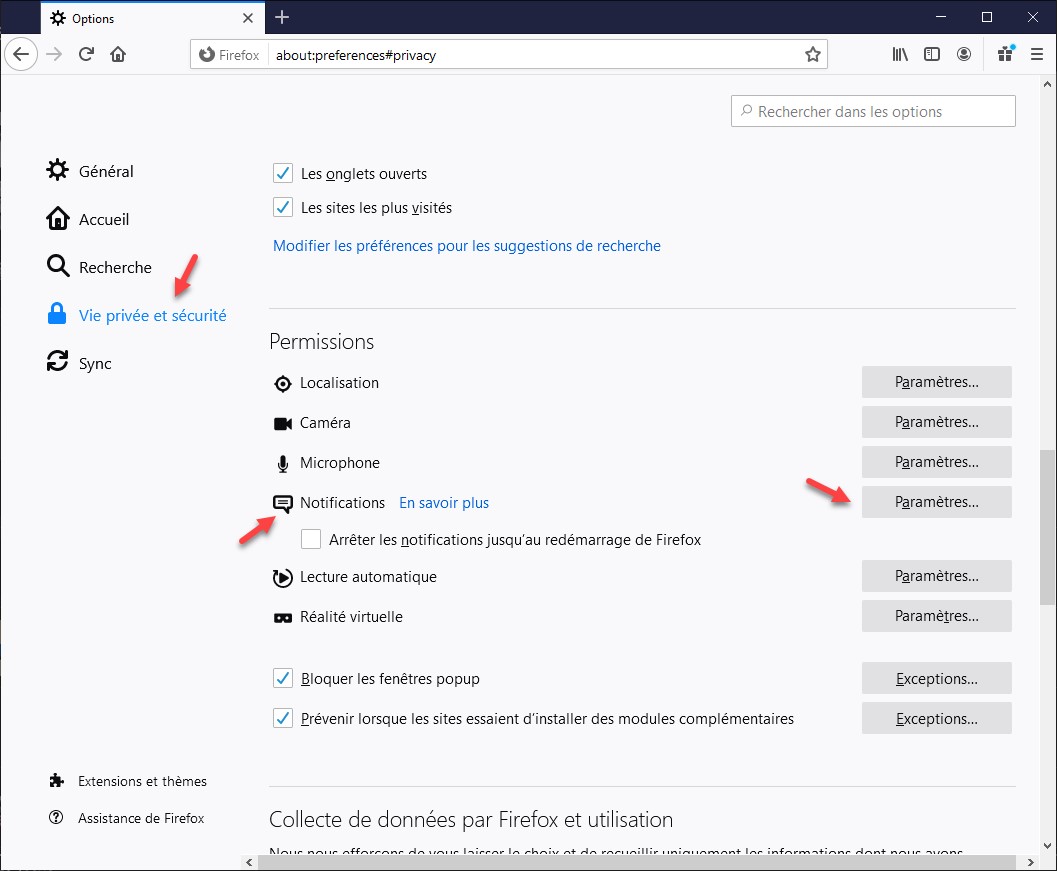This screenshot has width=1057, height=871.
Task: Open the Library icon in toolbar
Action: pyautogui.click(x=900, y=54)
